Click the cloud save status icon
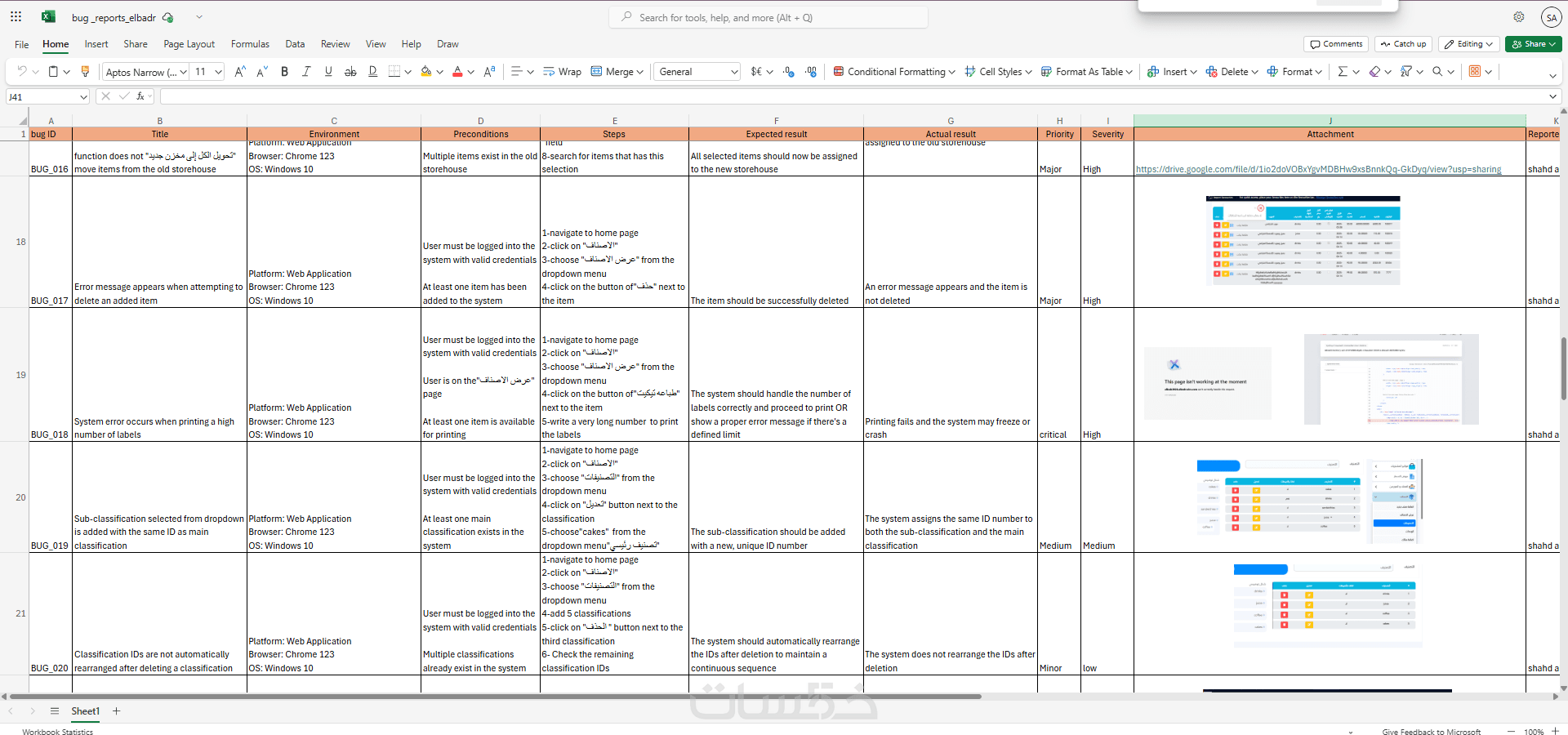Screen dimensions: 1568x735 (x=168, y=17)
